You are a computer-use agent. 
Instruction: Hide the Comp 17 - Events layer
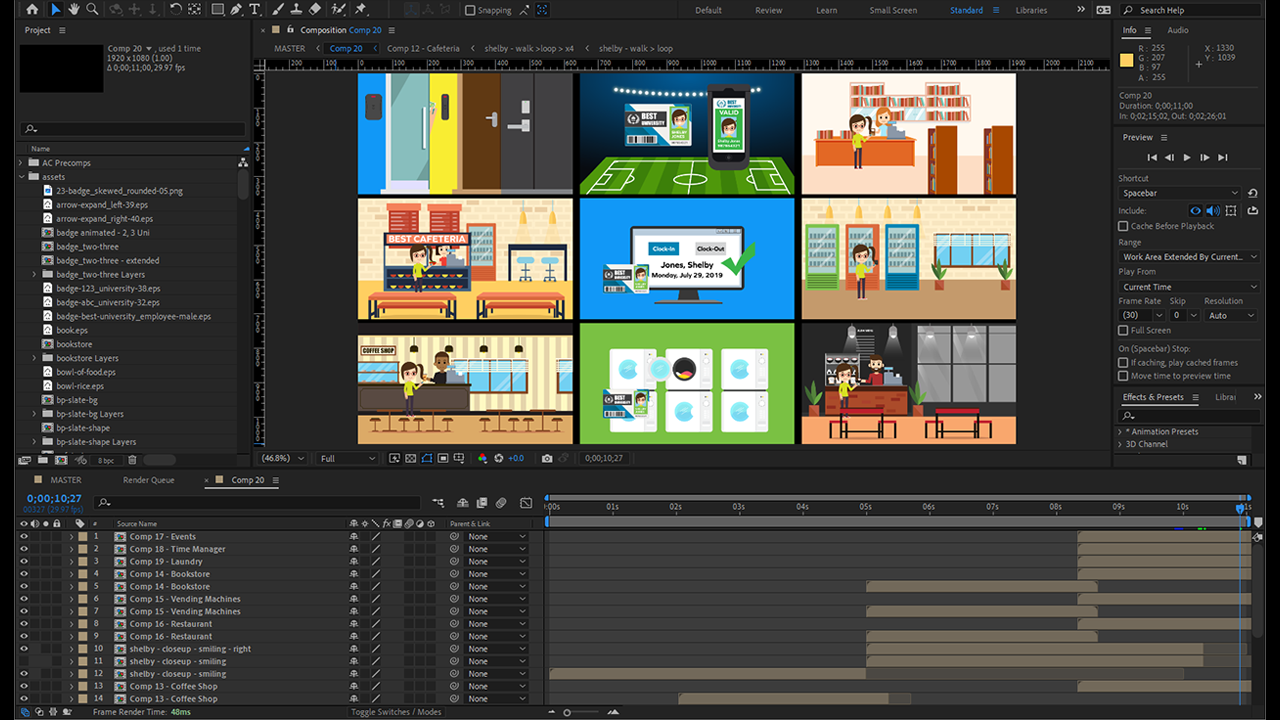24,537
